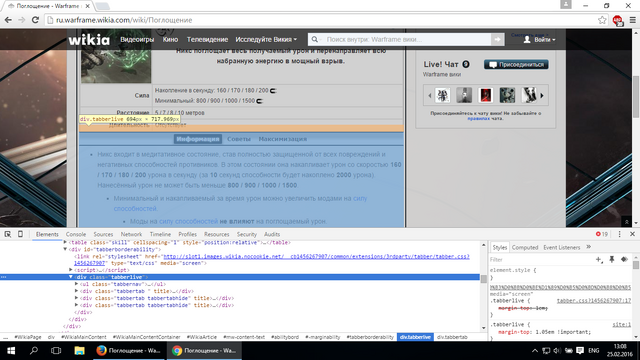The width and height of the screenshot is (640, 360).
Task: Open the Resources tab
Action: click(217, 234)
